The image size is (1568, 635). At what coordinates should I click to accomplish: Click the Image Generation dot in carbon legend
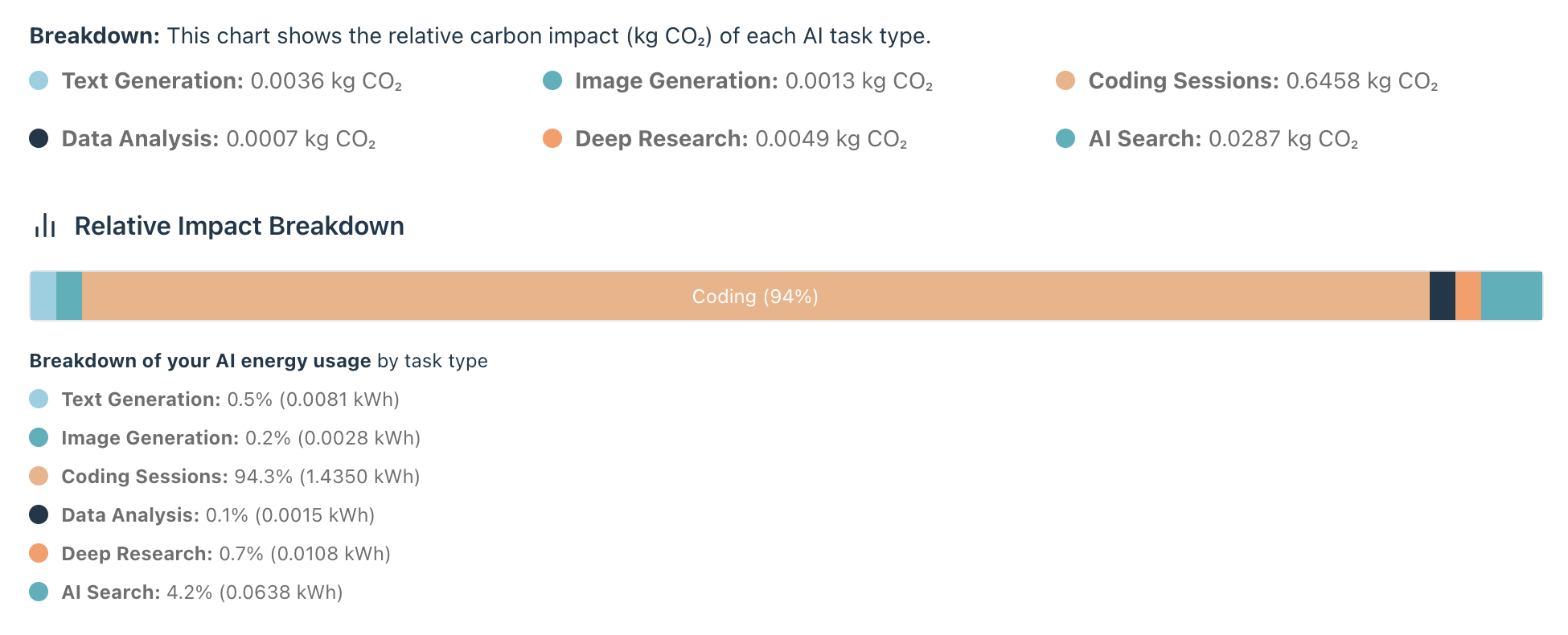point(552,80)
